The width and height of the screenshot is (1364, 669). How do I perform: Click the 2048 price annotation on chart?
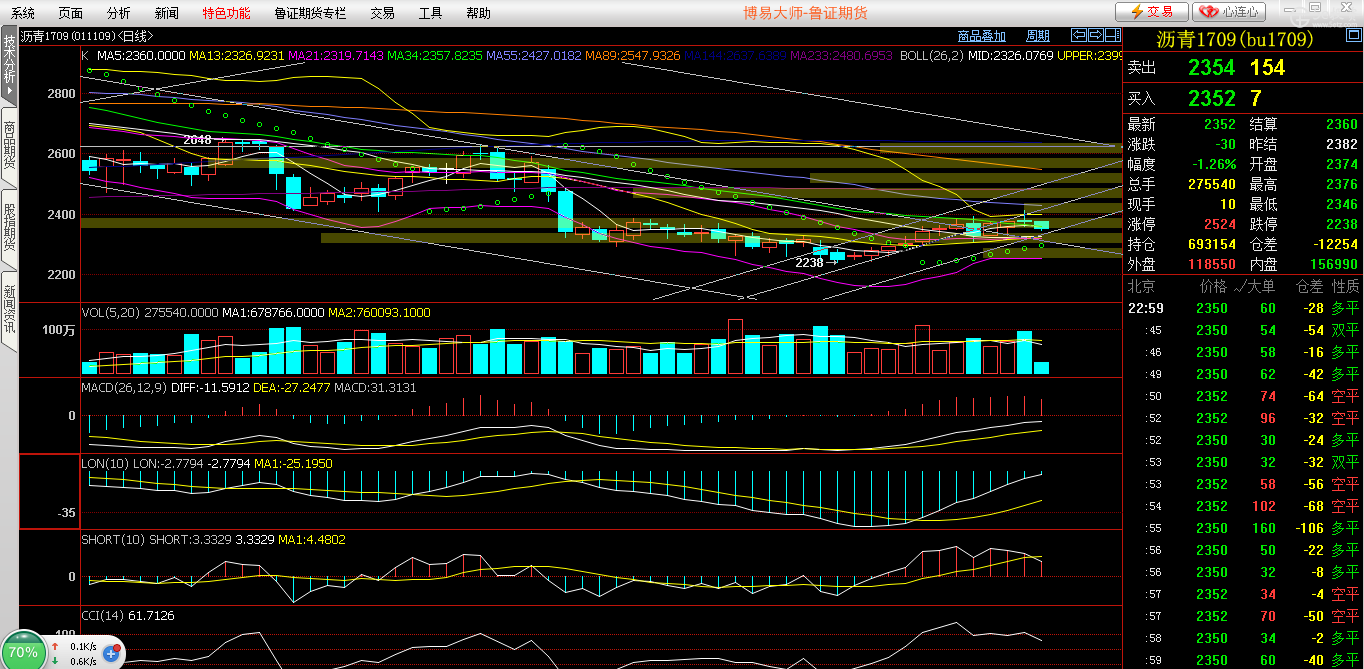pos(197,141)
